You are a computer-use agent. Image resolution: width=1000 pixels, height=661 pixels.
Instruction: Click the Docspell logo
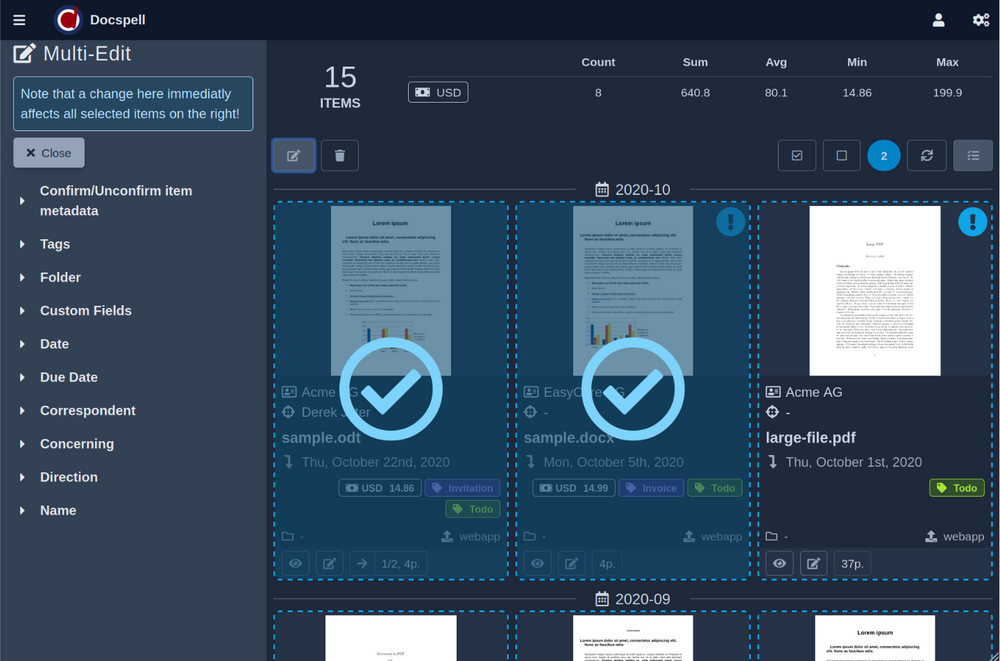point(69,20)
